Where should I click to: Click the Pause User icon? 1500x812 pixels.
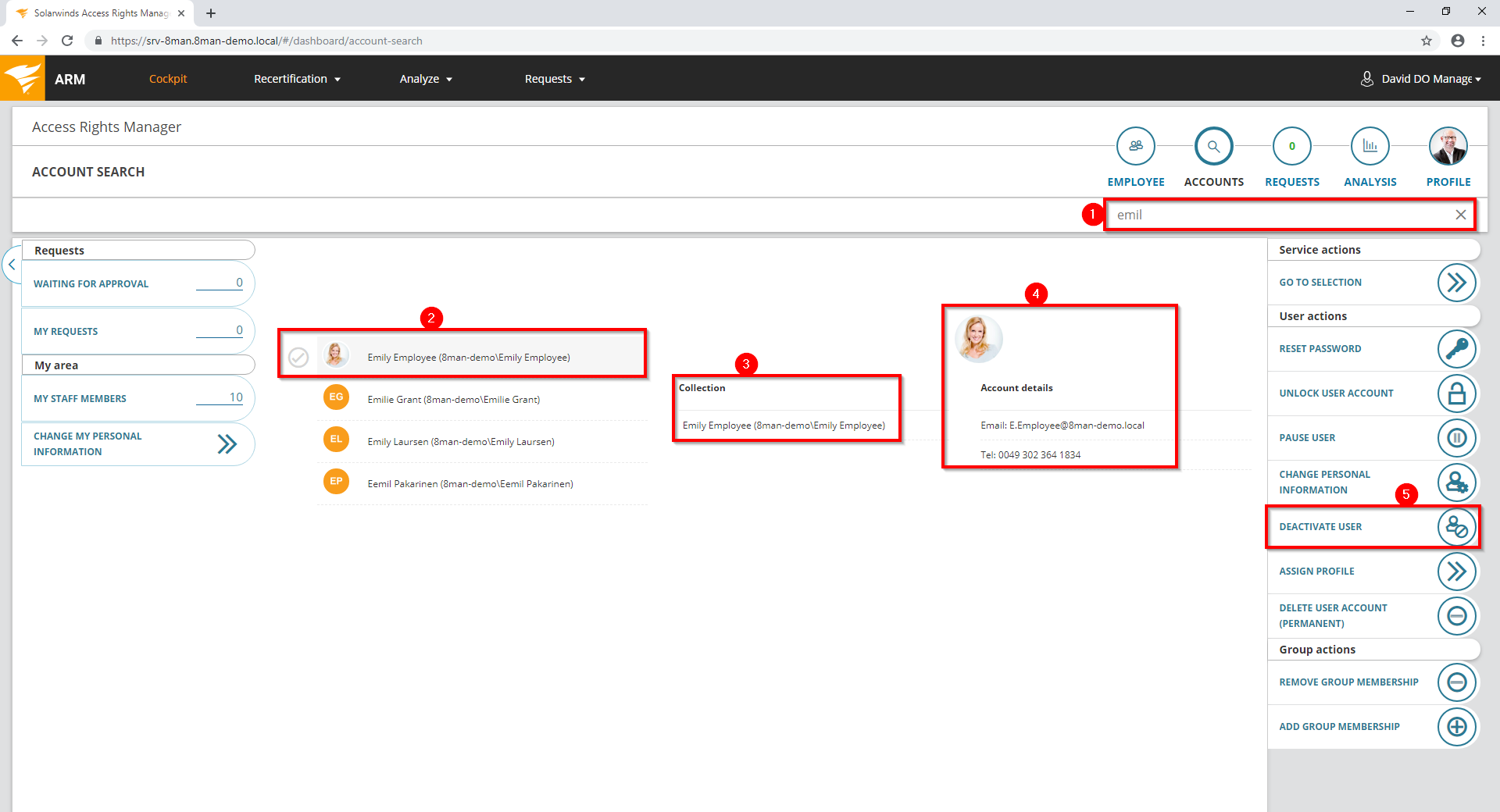point(1456,438)
